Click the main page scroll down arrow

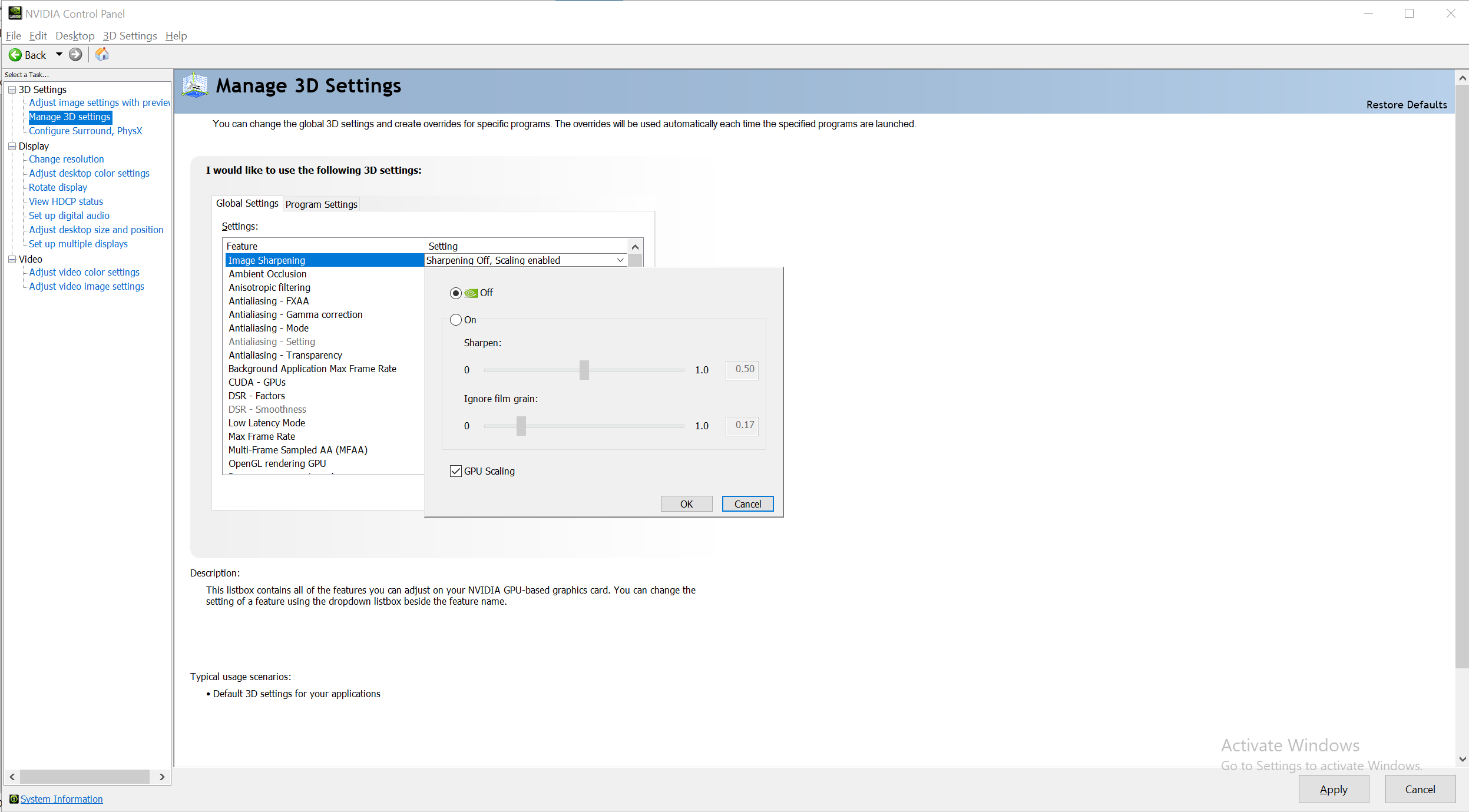1462,760
